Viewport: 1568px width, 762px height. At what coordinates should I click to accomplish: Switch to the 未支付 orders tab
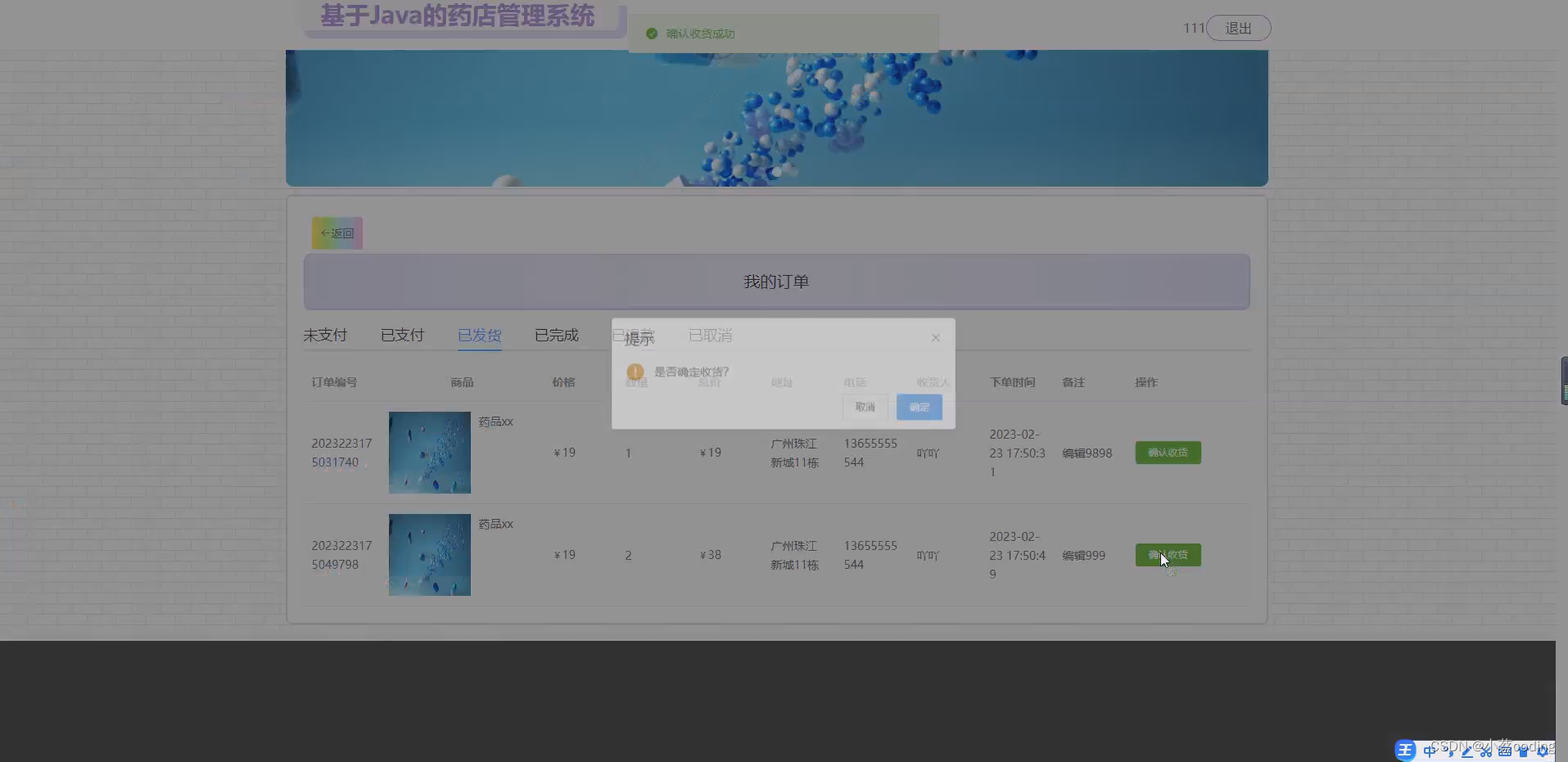tap(325, 335)
